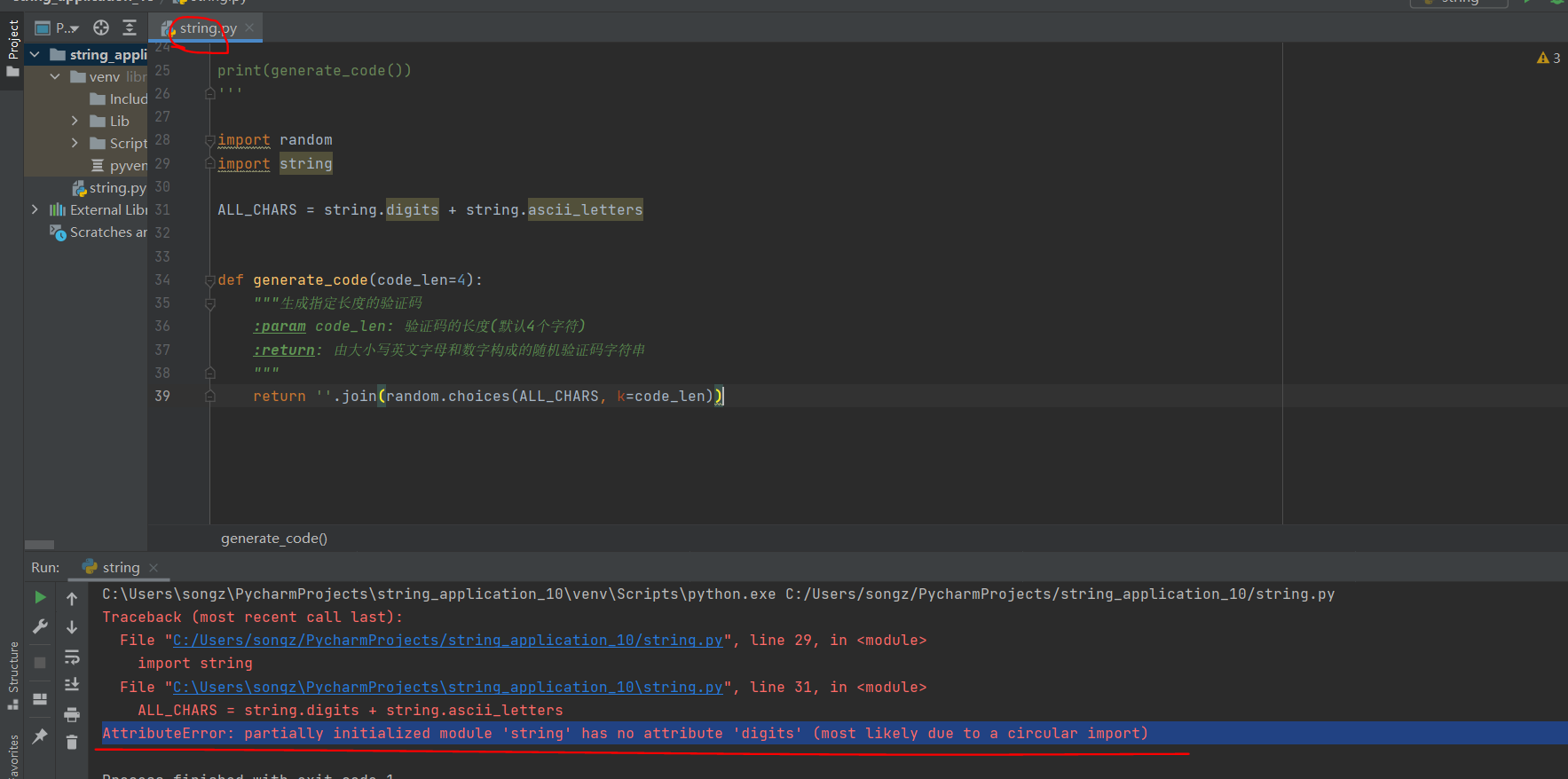Click the warnings indicator showing 3
Screen dimensions: 1568x779
1548,58
